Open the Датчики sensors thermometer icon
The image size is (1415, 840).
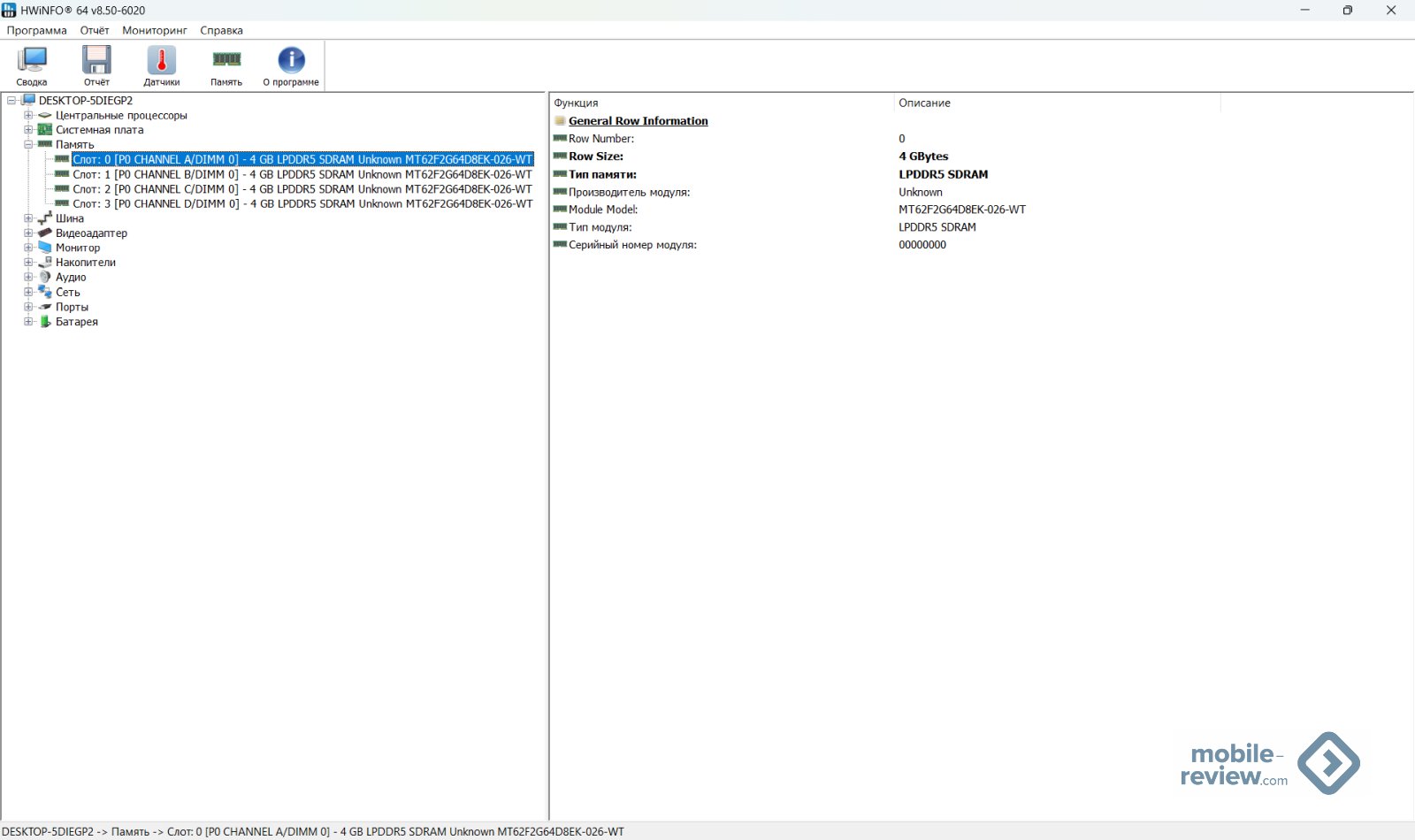162,60
